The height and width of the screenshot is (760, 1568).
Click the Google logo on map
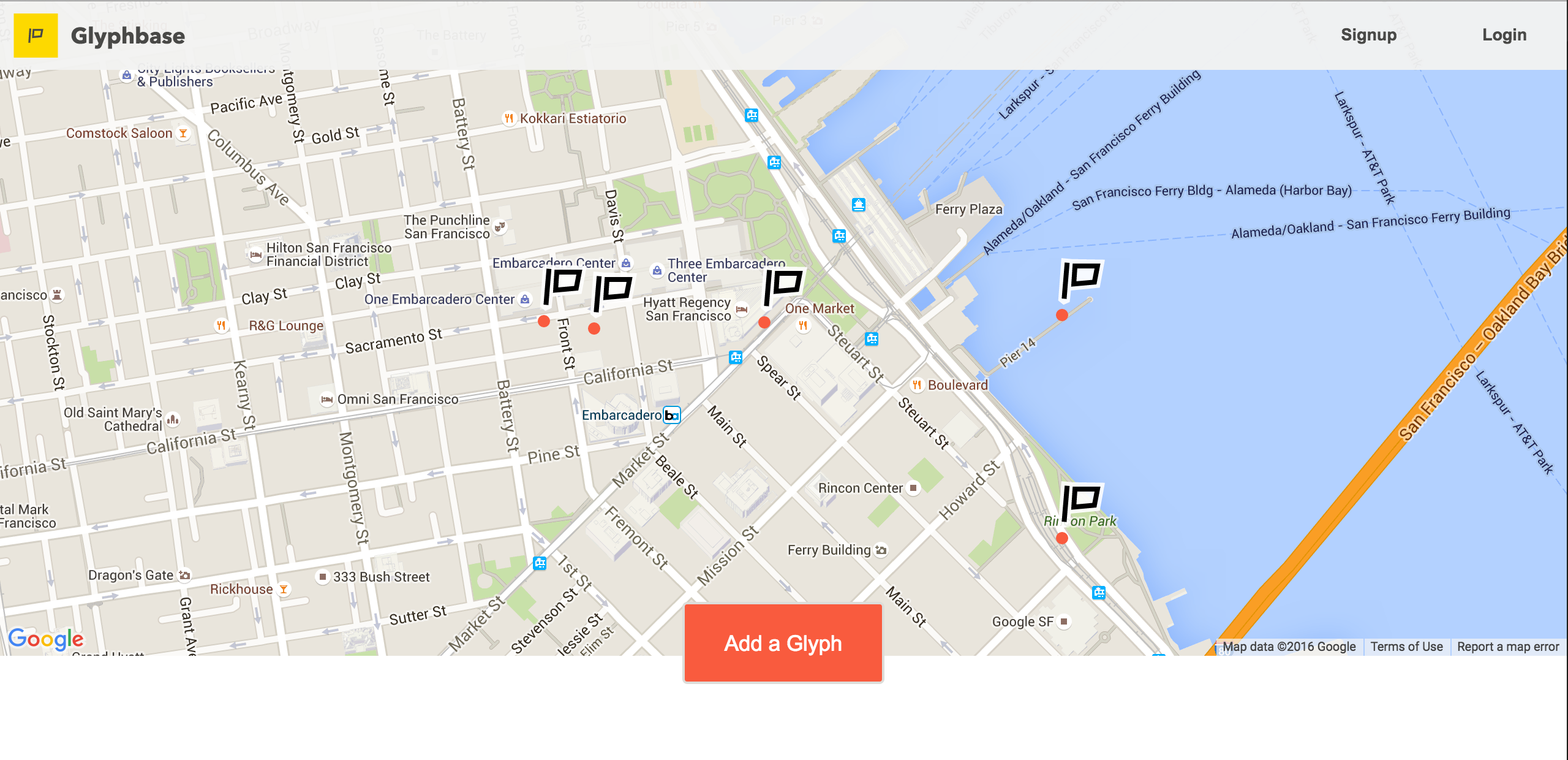[46, 639]
